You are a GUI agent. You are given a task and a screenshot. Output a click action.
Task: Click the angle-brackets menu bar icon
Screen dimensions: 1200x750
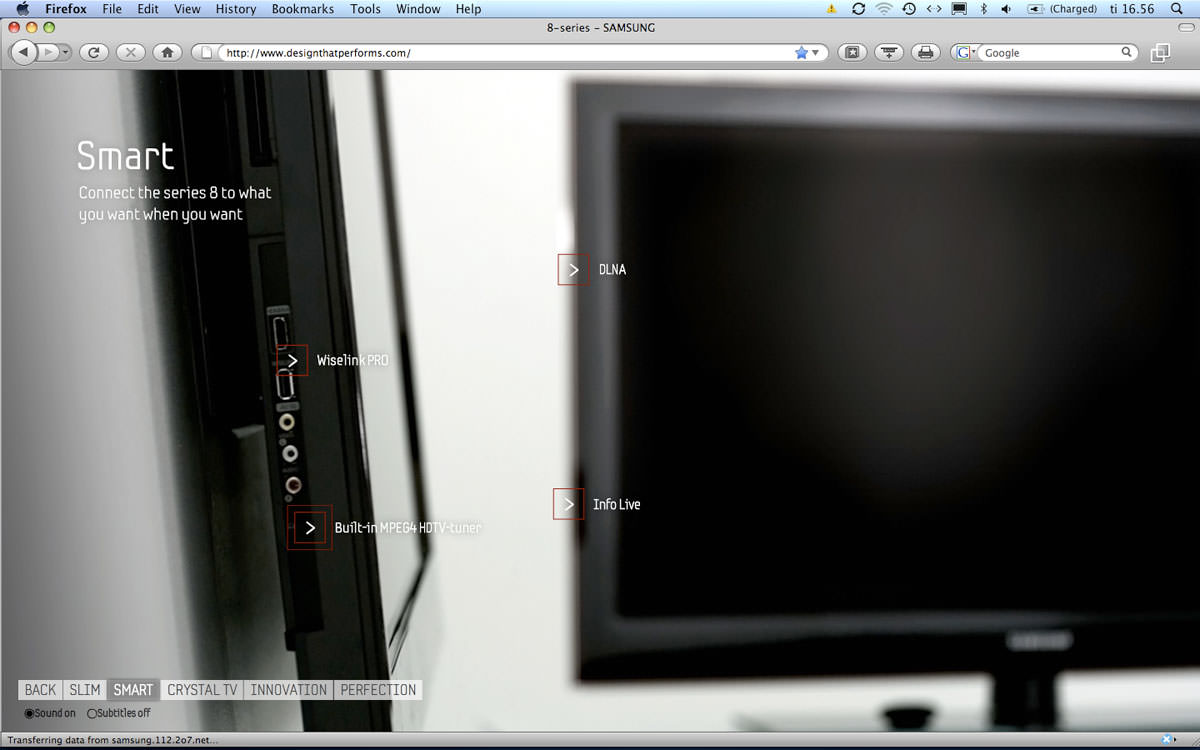934,9
